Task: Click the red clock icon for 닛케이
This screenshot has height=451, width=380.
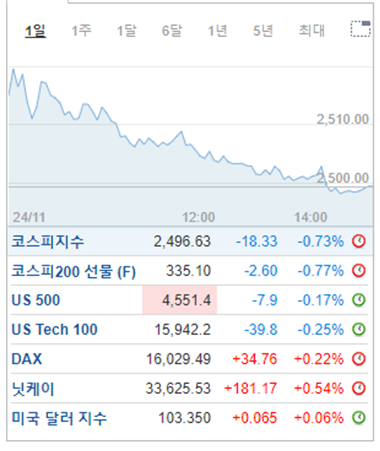Action: pos(359,388)
